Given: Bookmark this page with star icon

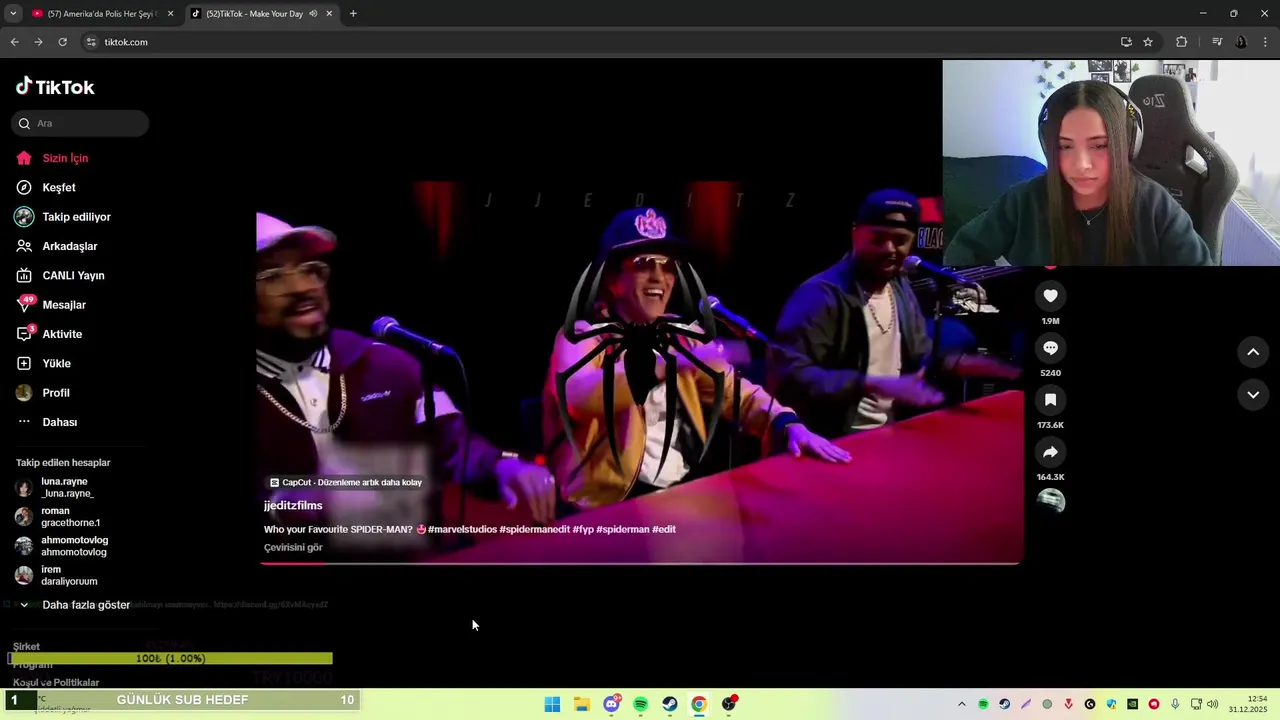Looking at the screenshot, I should click(1148, 42).
